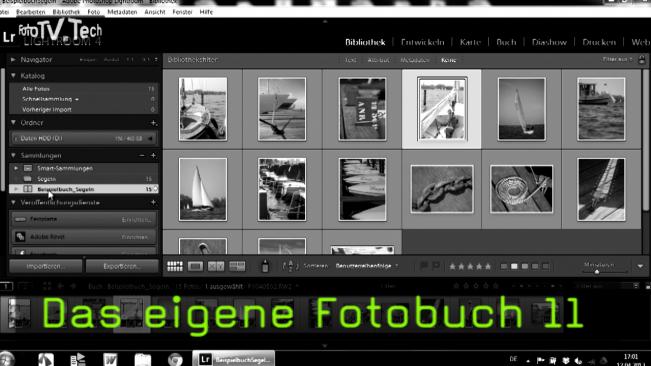Switch to grid view in the toolbar
Viewport: 651px width, 366px height.
pyautogui.click(x=175, y=266)
